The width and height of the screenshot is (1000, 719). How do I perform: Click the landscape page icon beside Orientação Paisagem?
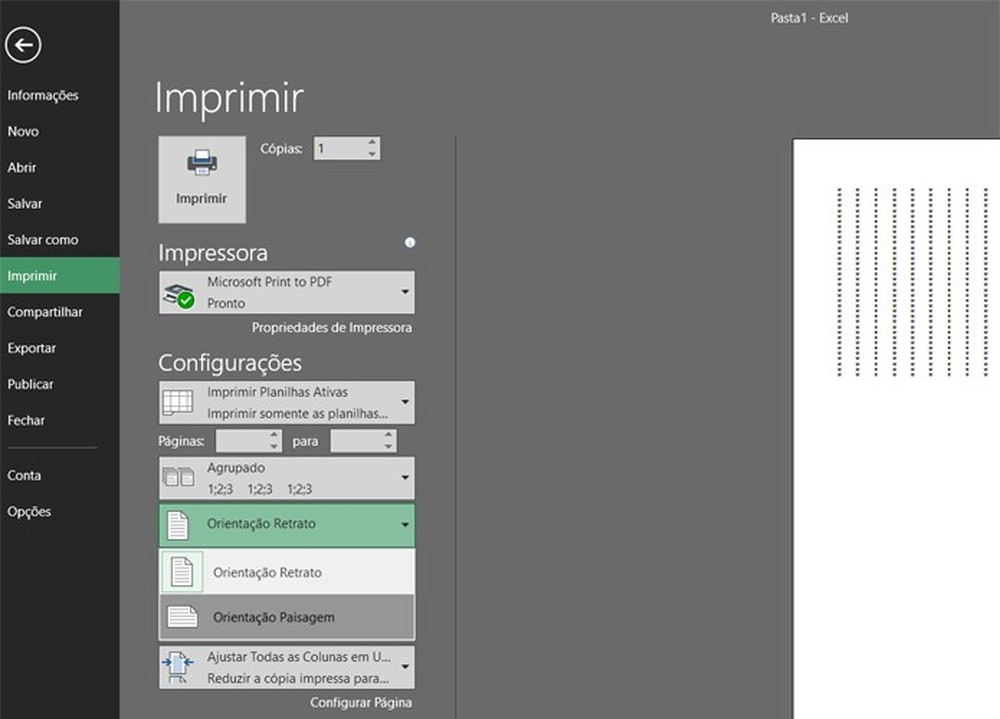tap(184, 616)
